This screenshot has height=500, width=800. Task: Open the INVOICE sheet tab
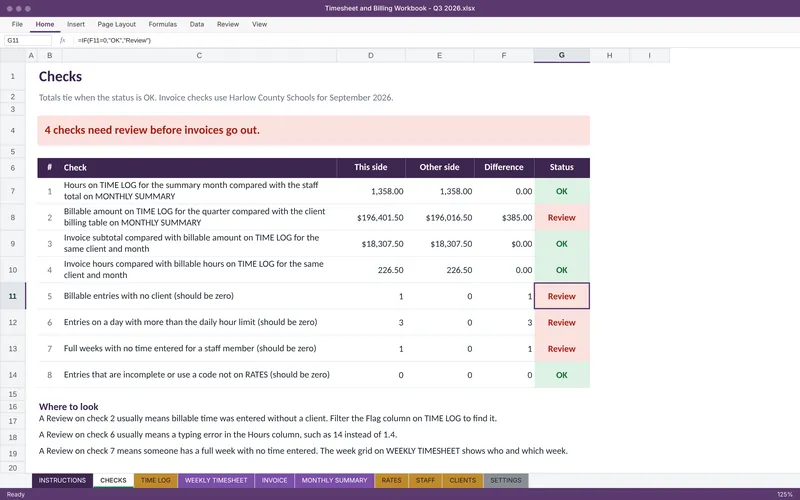(x=274, y=480)
